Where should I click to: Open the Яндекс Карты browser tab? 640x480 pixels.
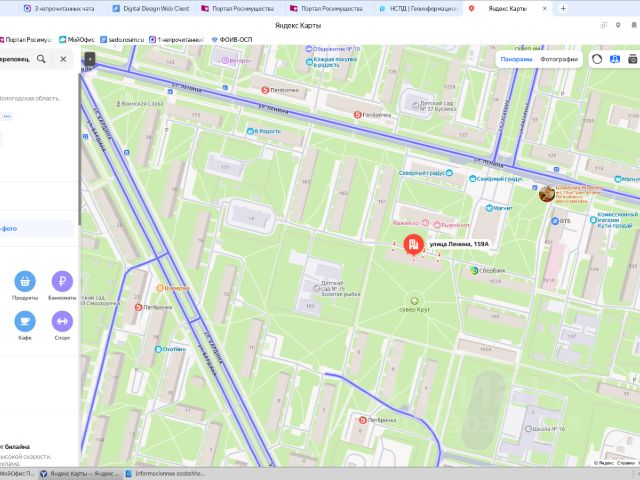507,8
